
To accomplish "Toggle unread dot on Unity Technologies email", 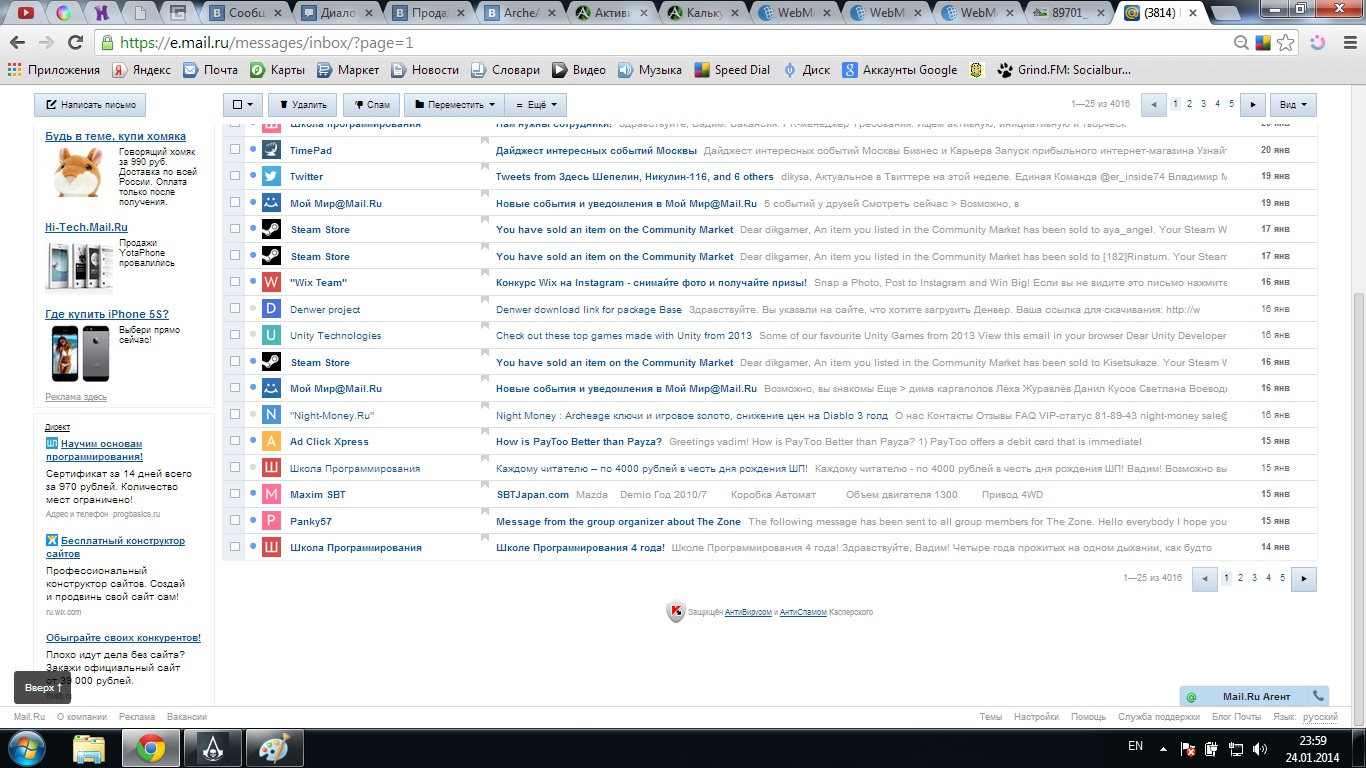I will click(x=253, y=335).
